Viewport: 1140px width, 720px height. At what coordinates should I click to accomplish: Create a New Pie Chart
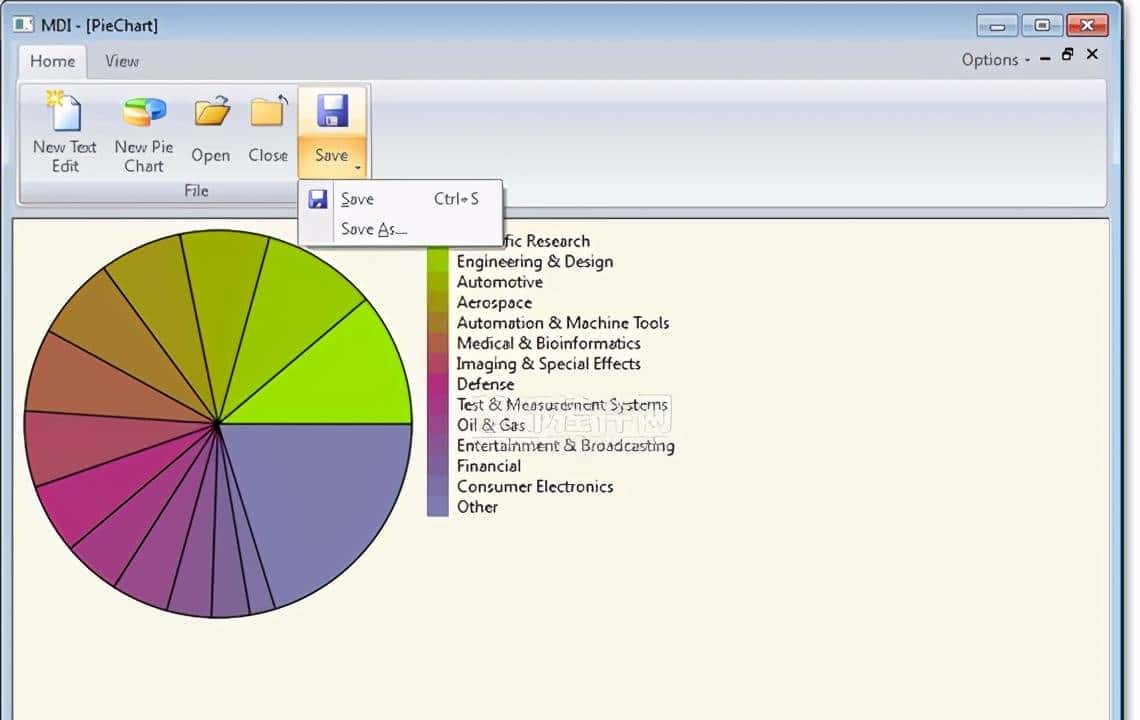[144, 111]
